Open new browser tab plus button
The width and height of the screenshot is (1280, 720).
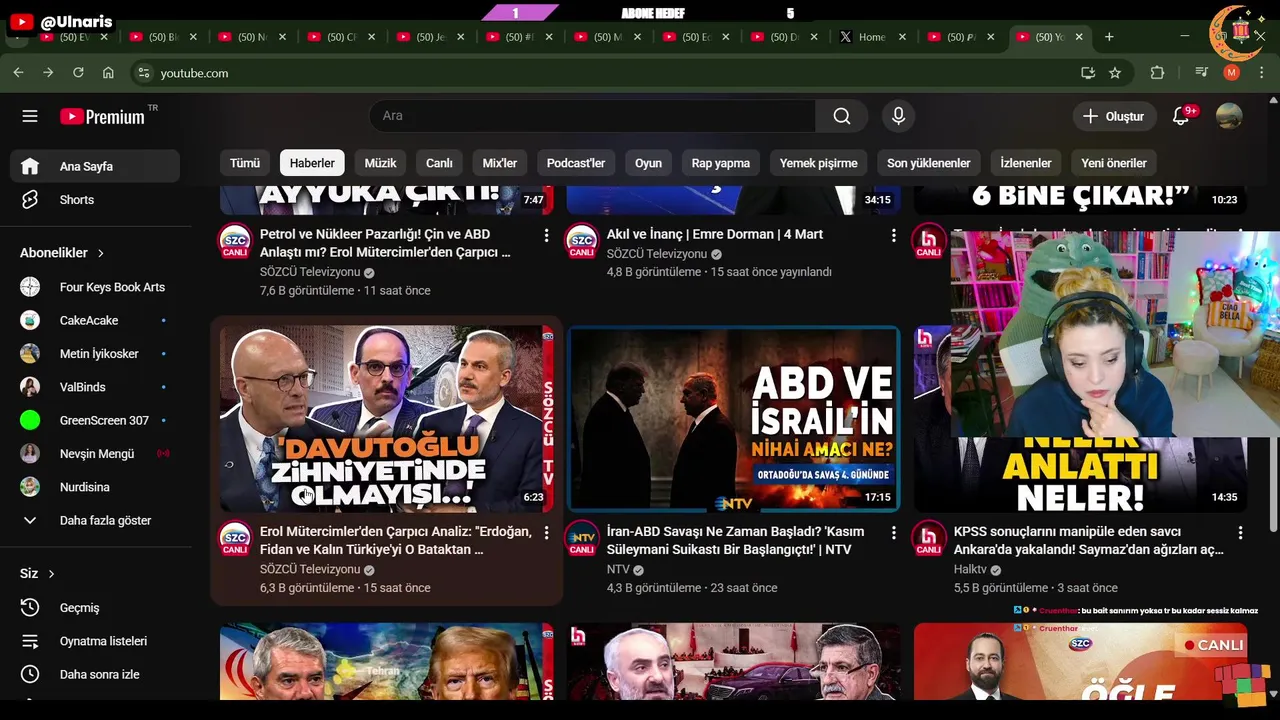1109,37
